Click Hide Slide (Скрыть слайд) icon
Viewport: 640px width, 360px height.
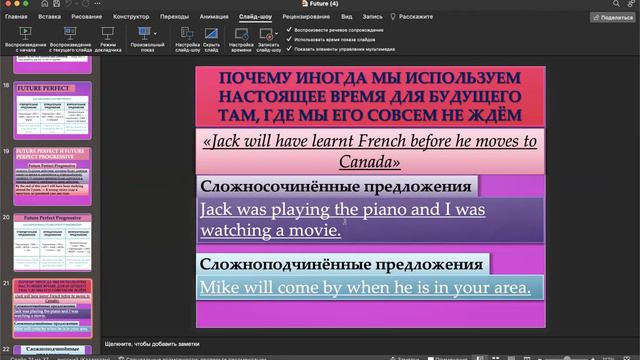(x=211, y=33)
